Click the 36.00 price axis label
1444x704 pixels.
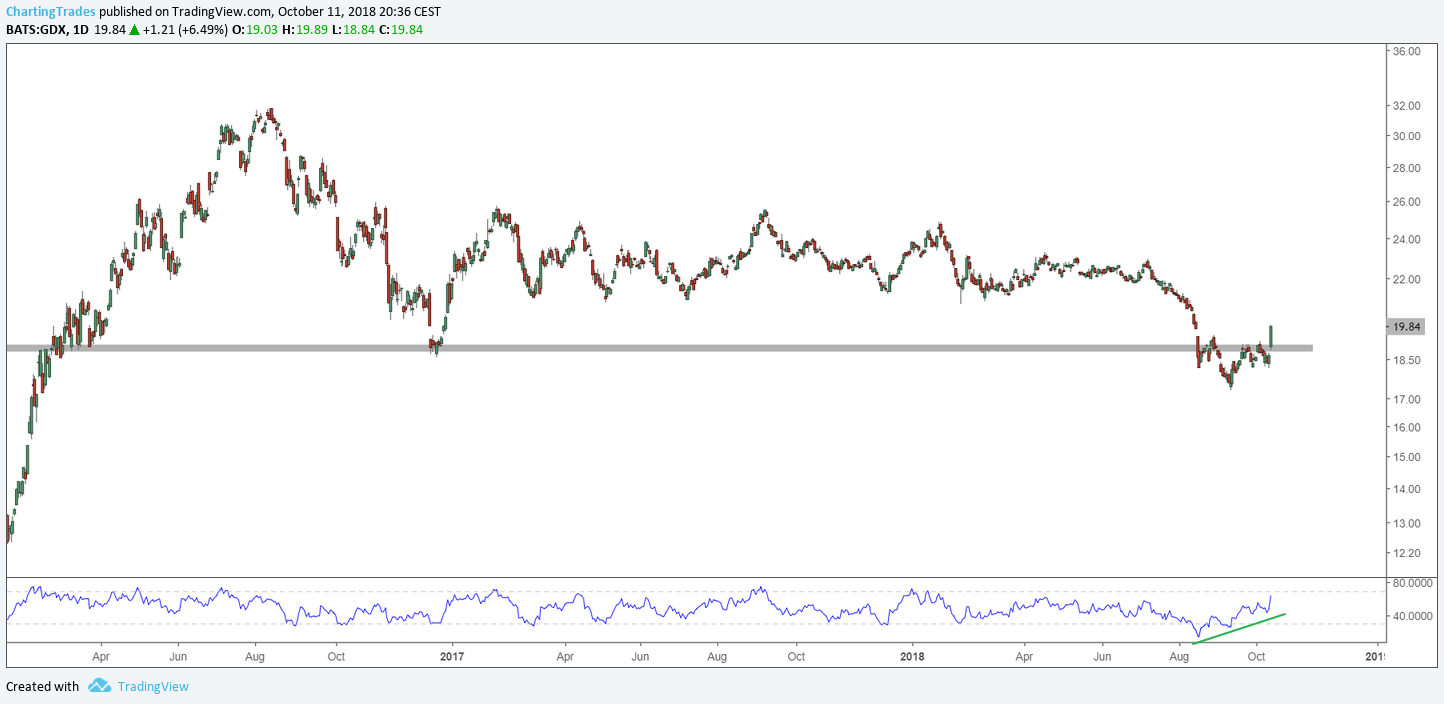(x=1406, y=51)
